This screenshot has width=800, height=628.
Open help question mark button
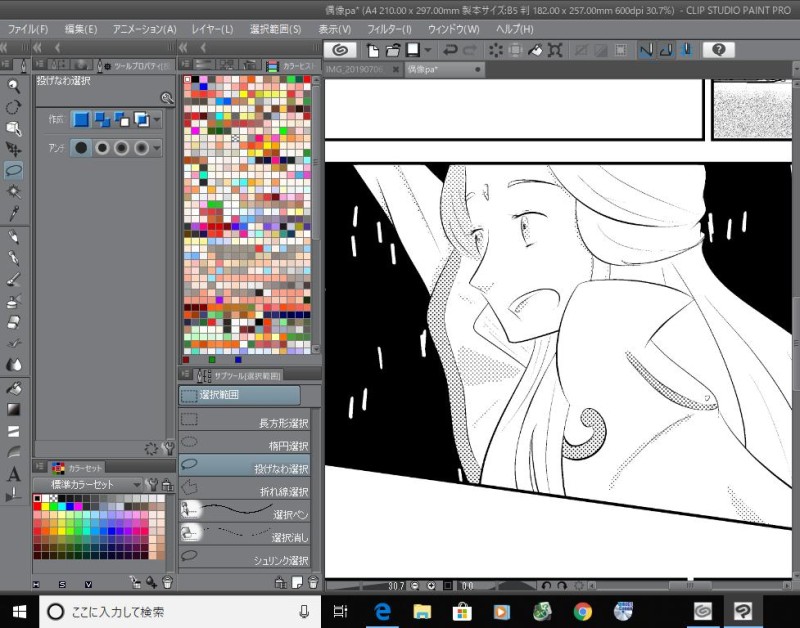click(718, 50)
